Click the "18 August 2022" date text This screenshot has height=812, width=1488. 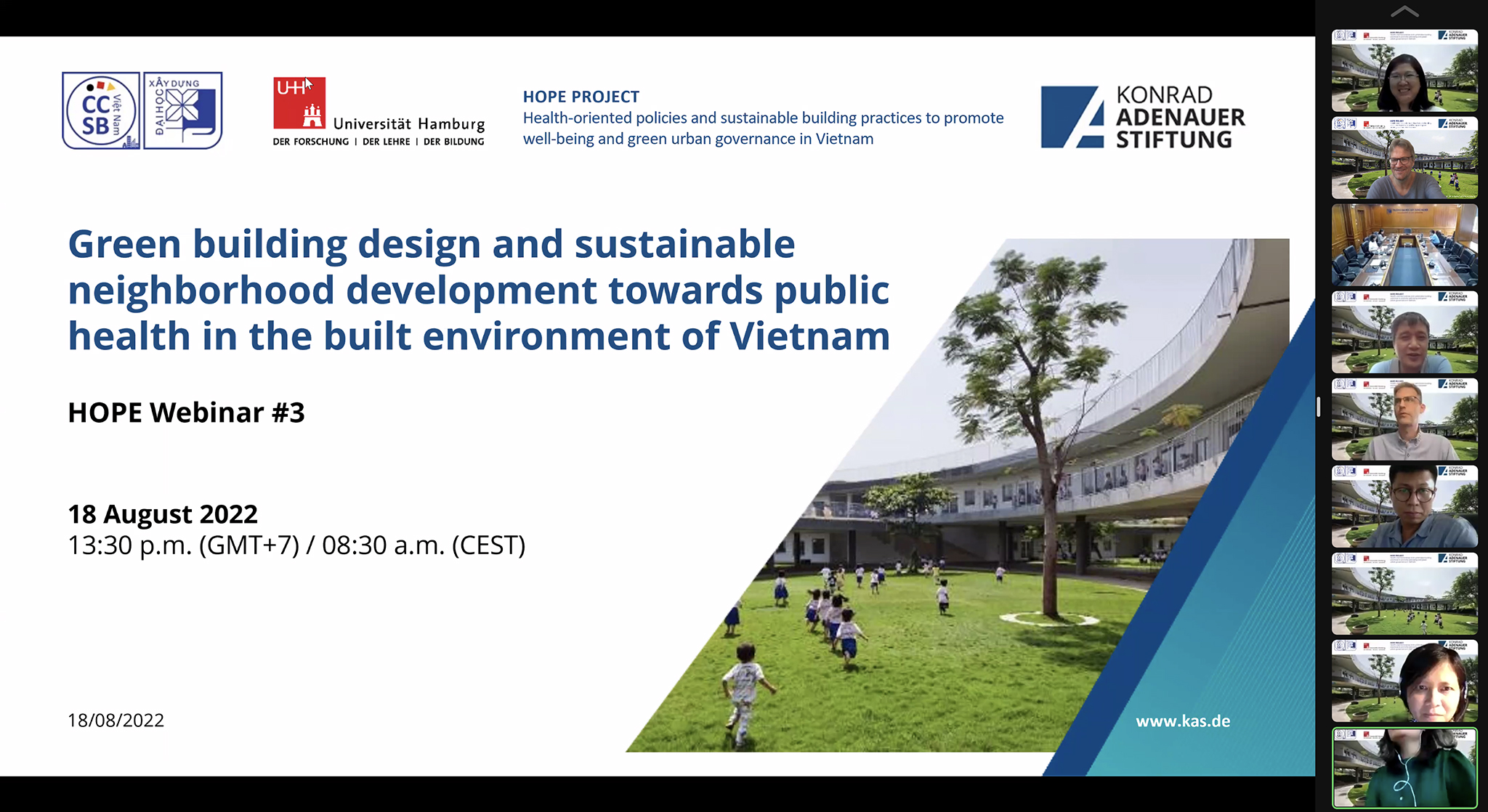coord(163,514)
